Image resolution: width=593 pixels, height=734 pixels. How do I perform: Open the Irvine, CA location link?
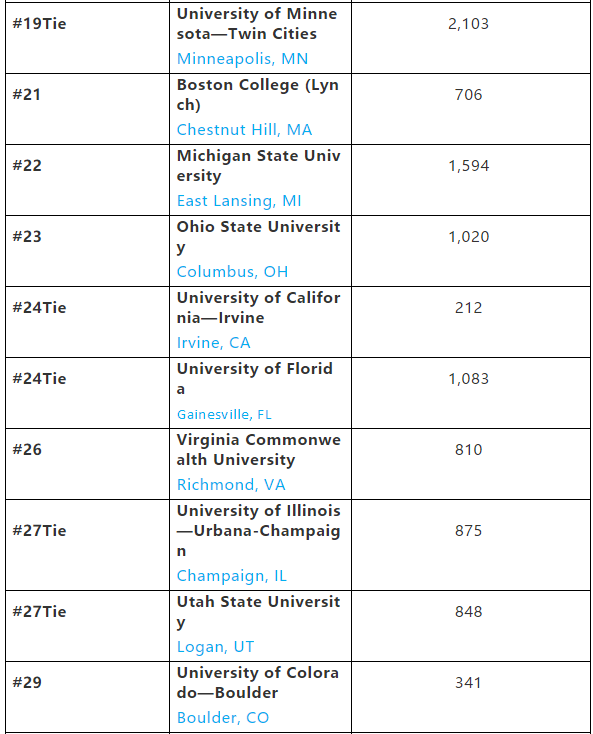point(213,343)
